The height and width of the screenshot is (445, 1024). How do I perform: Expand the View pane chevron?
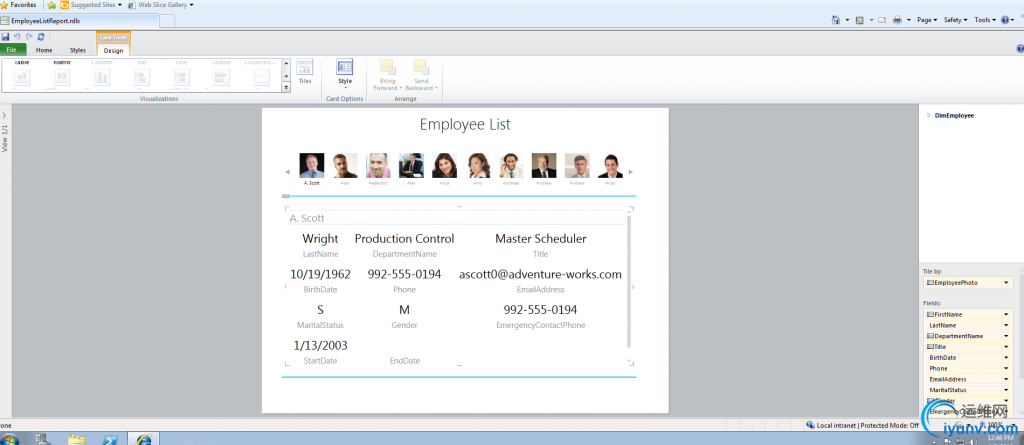point(5,115)
